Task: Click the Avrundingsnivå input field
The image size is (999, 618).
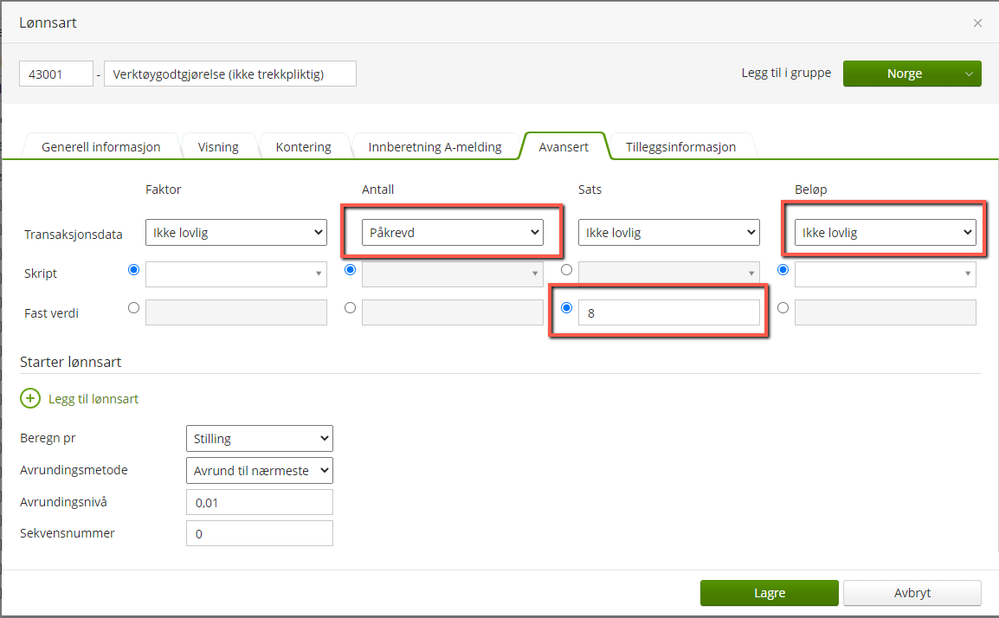Action: pyautogui.click(x=259, y=502)
